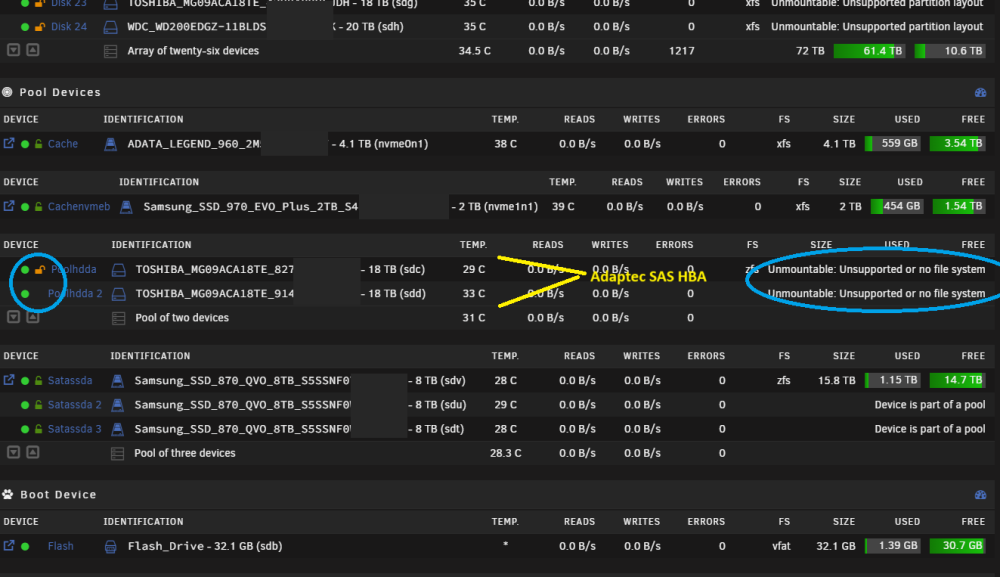Click the lock icon beside Cachenvmeb

click(38, 207)
